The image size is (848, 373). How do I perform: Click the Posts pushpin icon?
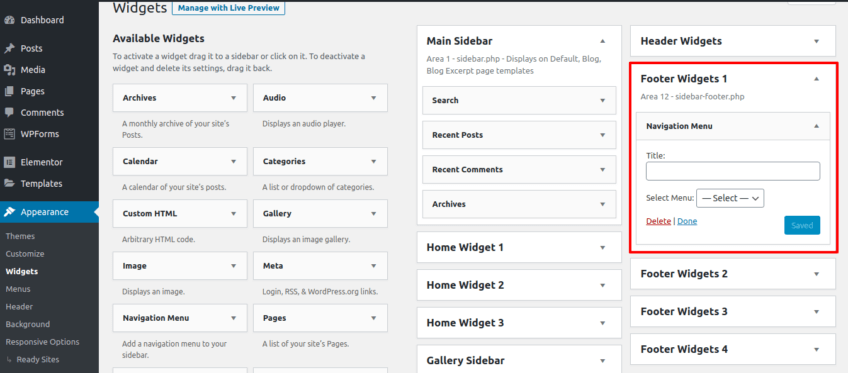tap(9, 49)
